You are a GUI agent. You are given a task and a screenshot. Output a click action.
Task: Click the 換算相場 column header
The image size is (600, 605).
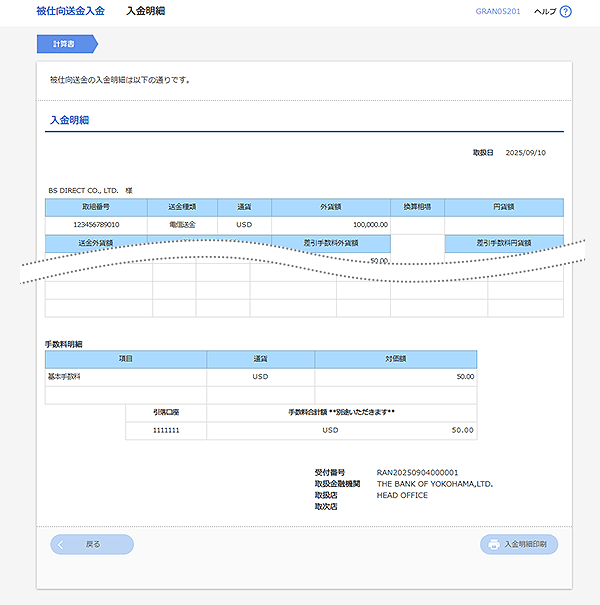click(417, 207)
